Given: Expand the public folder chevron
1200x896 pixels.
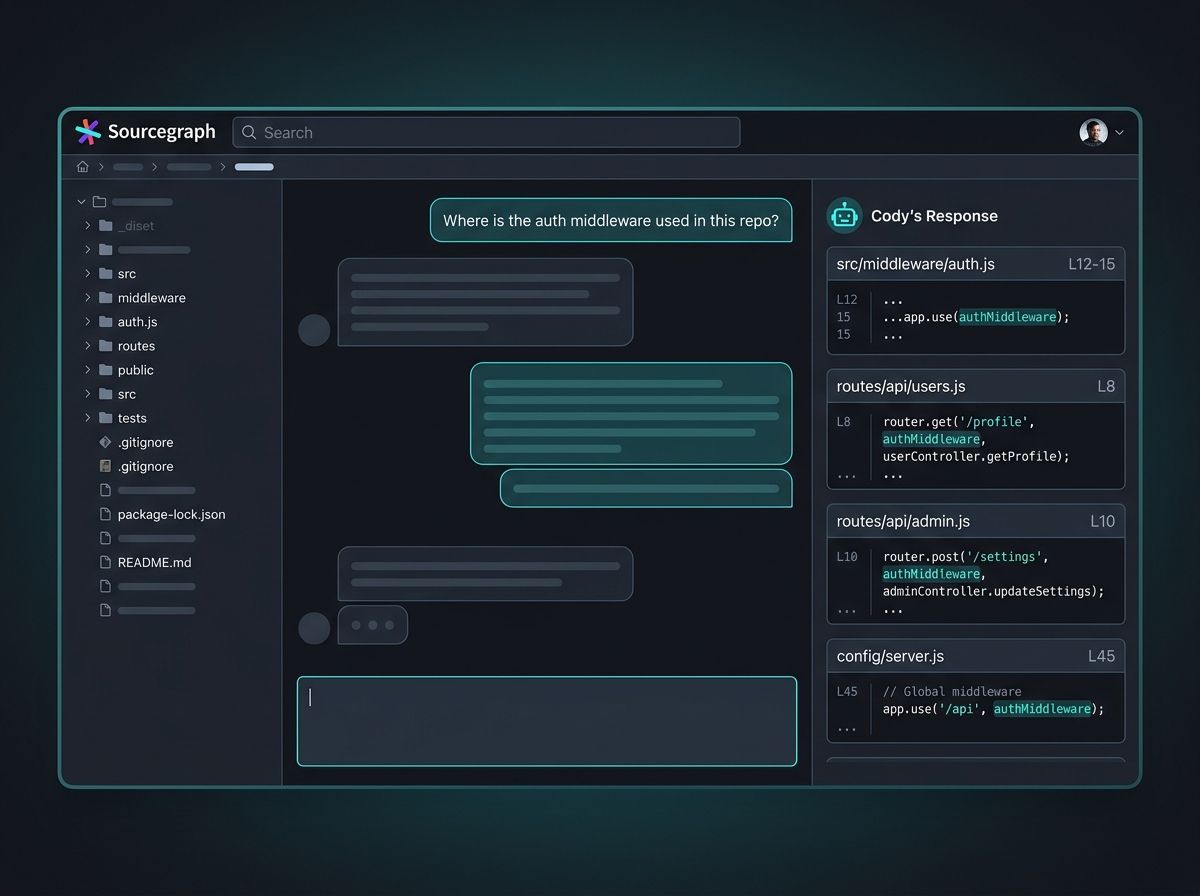Looking at the screenshot, I should point(88,370).
